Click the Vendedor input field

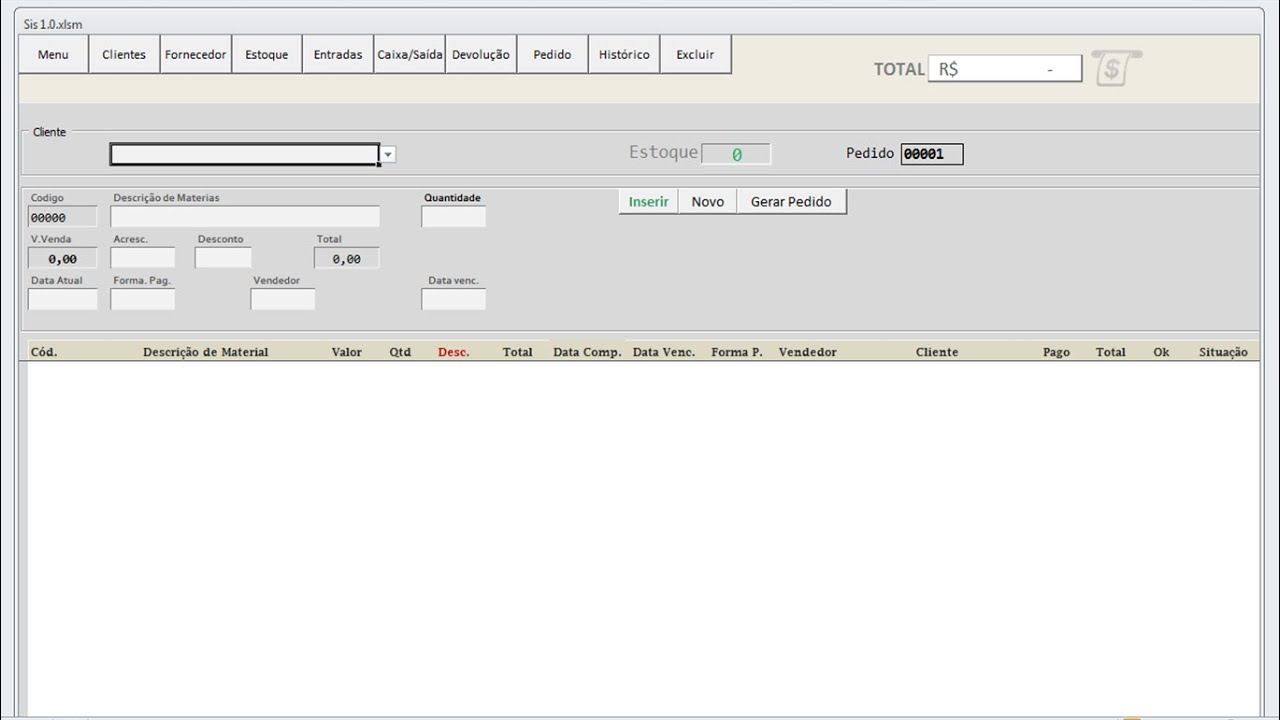[x=283, y=299]
